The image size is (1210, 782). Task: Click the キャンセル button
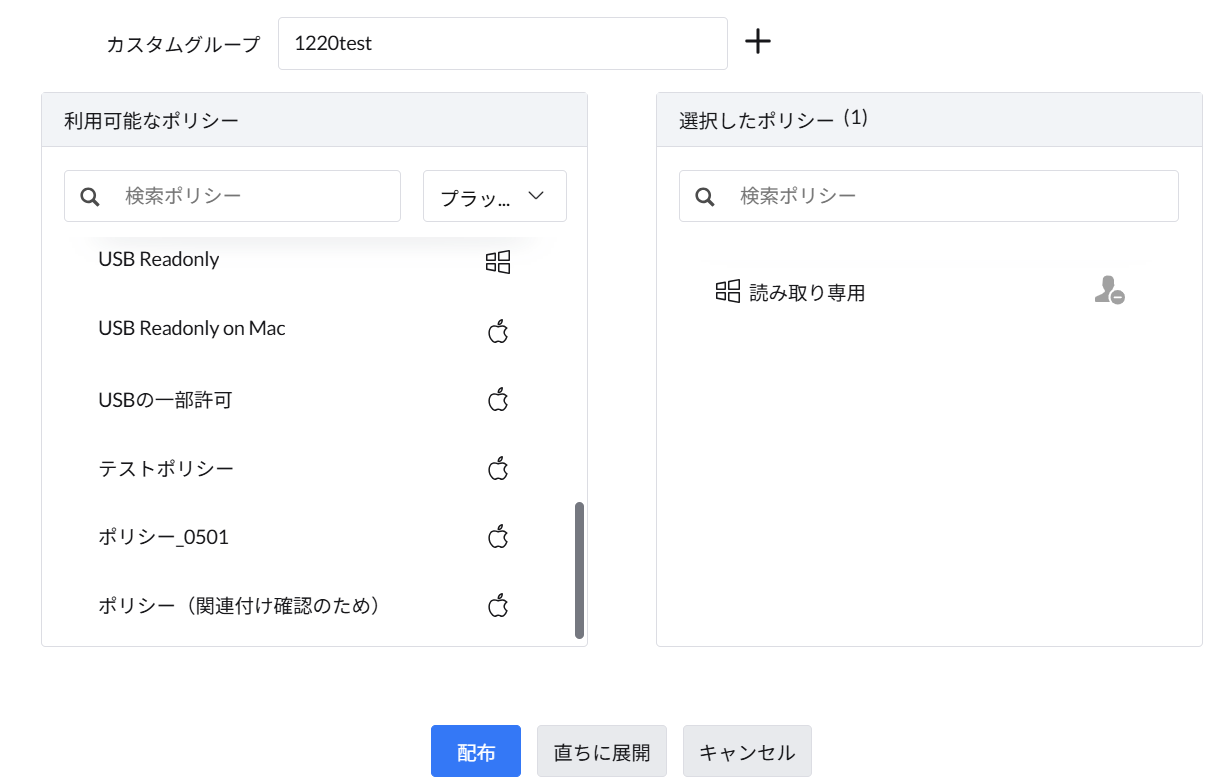tap(746, 752)
